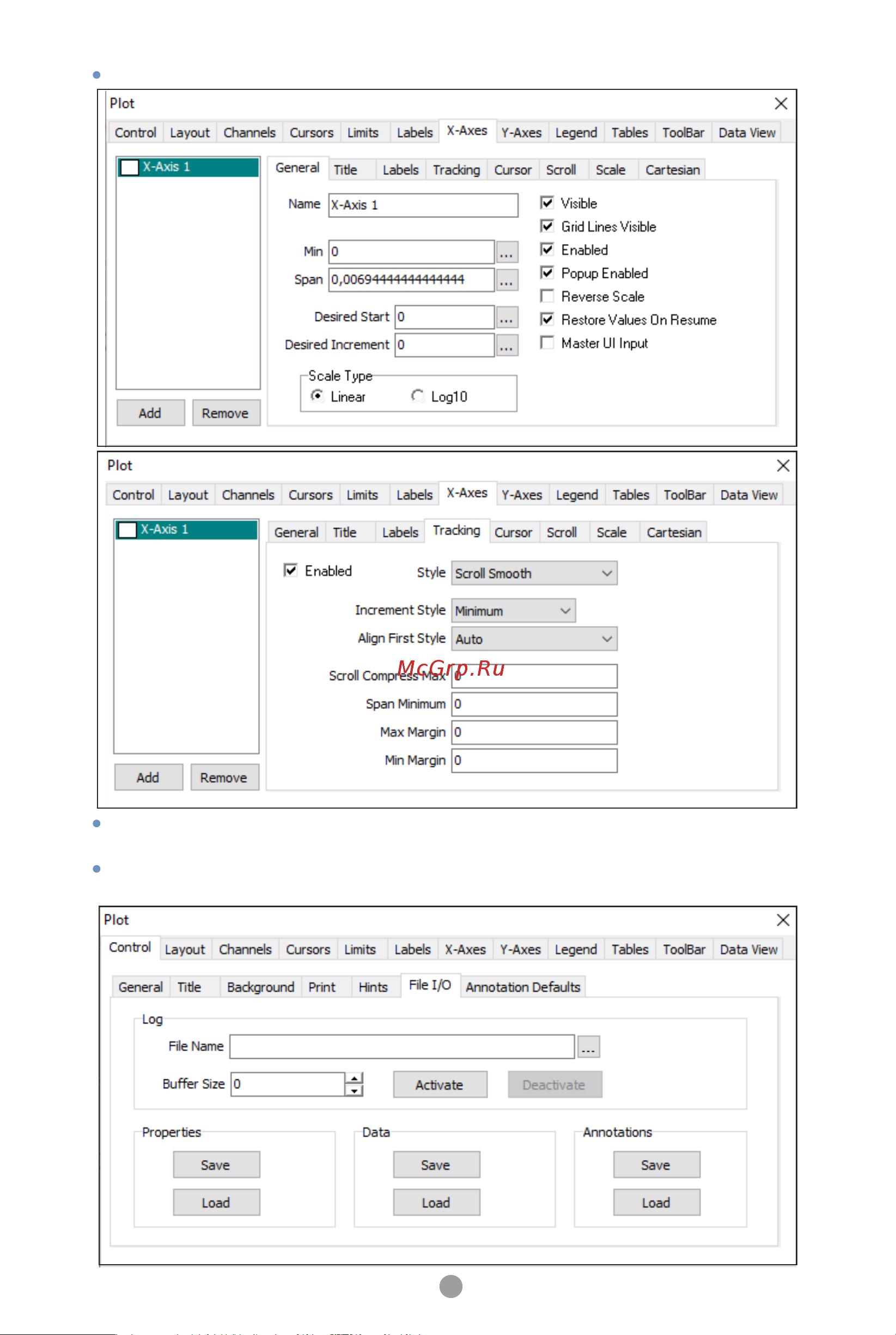This screenshot has width=896, height=1335.
Task: Toggle Grid Lines Visible checkbox
Action: [547, 226]
